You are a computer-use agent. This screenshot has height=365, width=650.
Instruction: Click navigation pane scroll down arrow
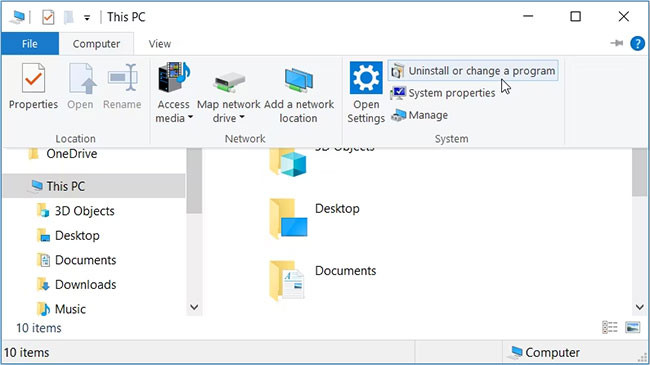click(194, 307)
